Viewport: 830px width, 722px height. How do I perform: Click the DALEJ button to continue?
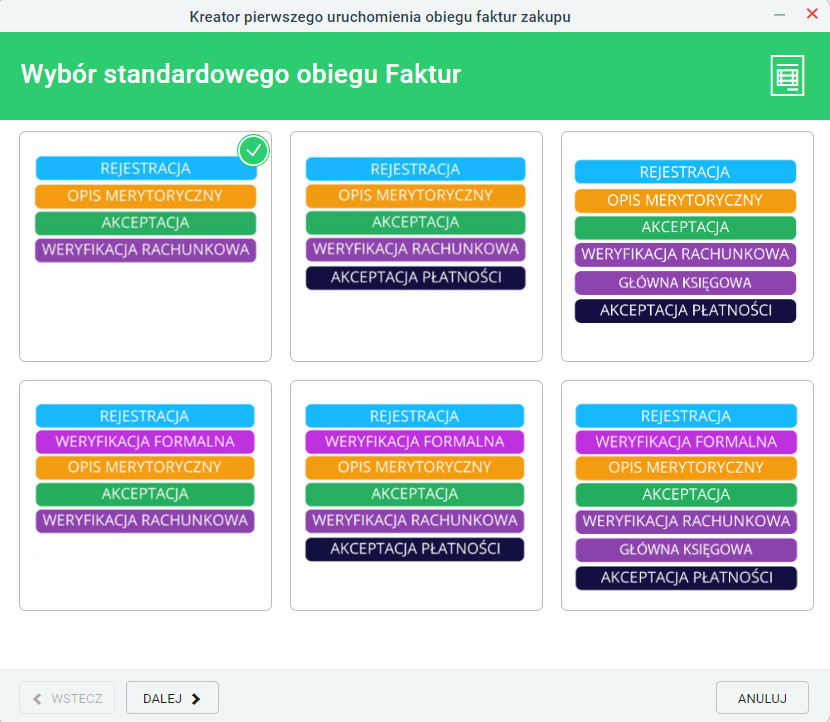172,698
